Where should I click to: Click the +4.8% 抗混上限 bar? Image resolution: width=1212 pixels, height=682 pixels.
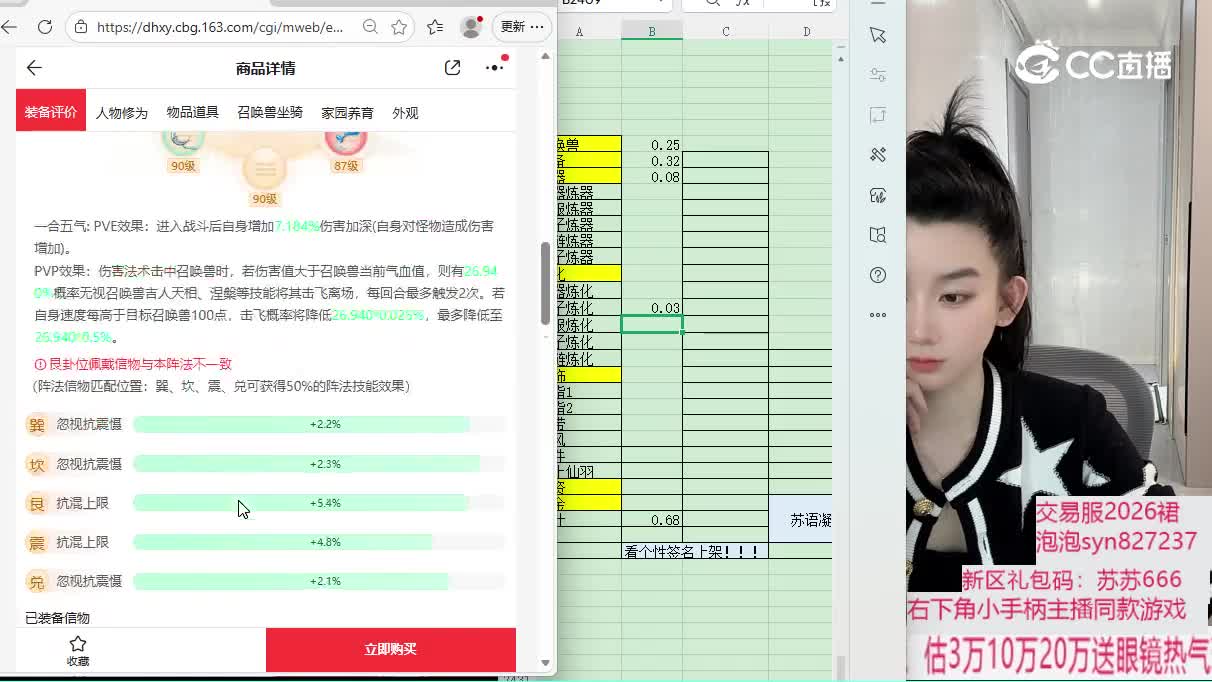319,542
